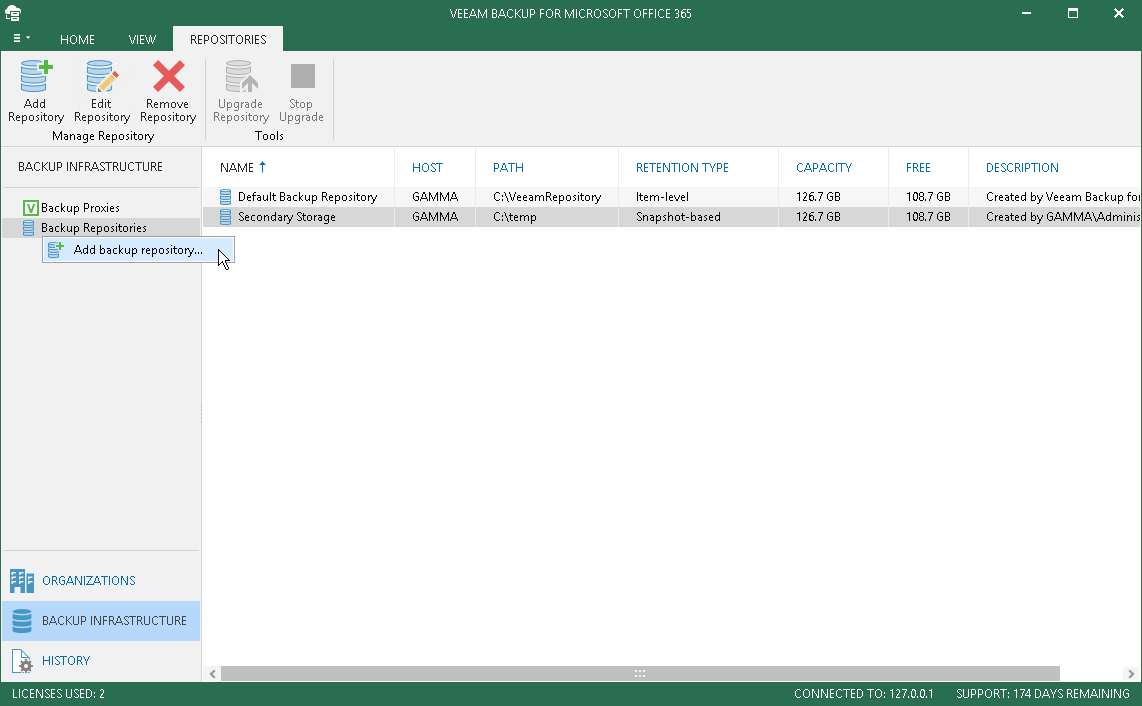
Task: Click GAMMA host of Secondary Storage
Action: coord(435,217)
